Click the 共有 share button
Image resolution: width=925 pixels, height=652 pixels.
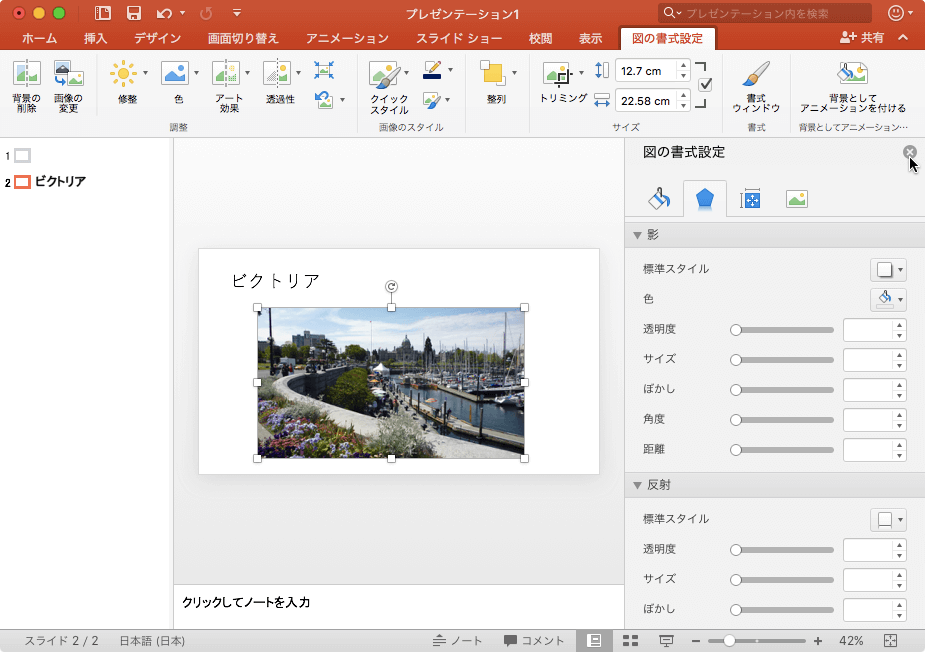[x=862, y=37]
